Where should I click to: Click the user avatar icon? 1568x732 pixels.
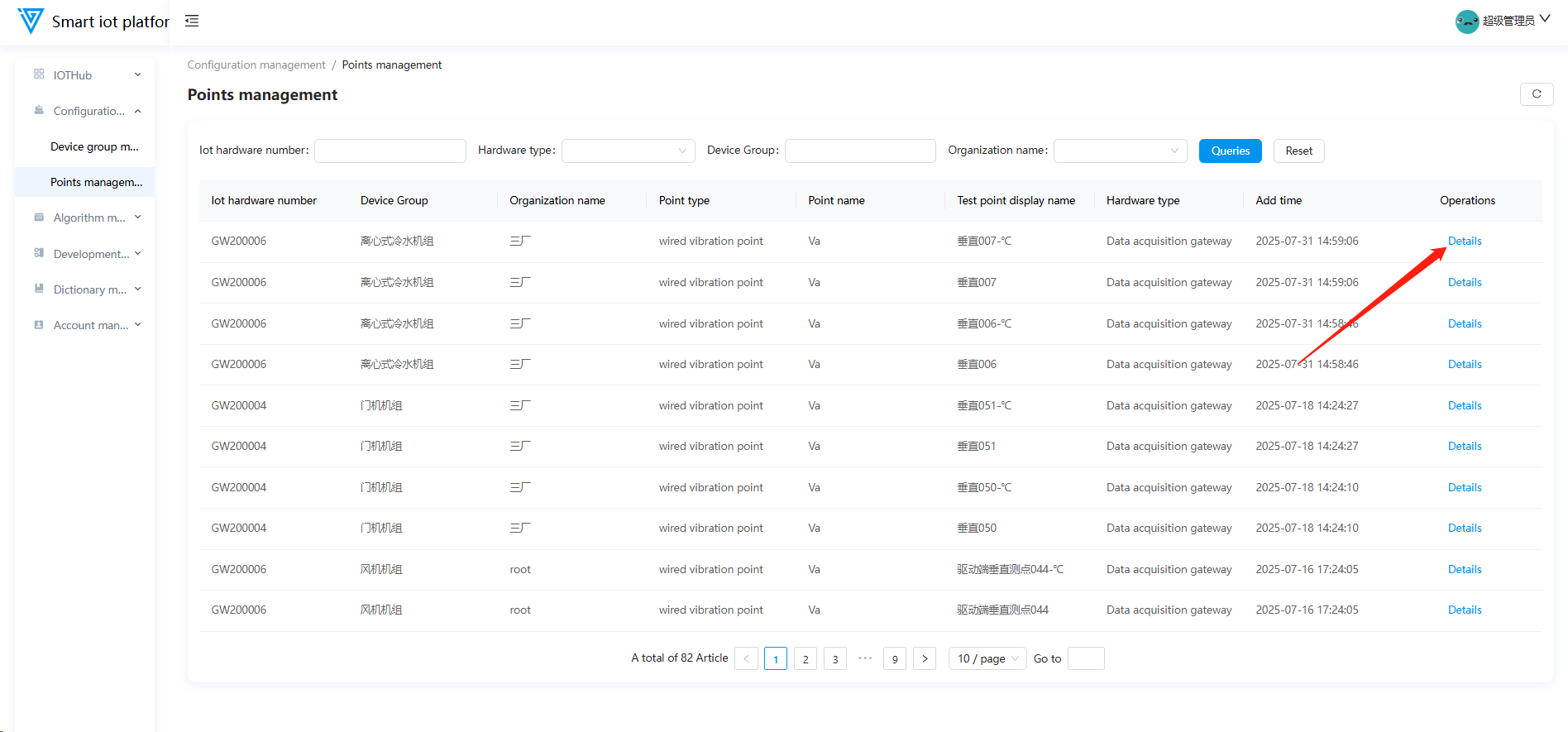1466,22
